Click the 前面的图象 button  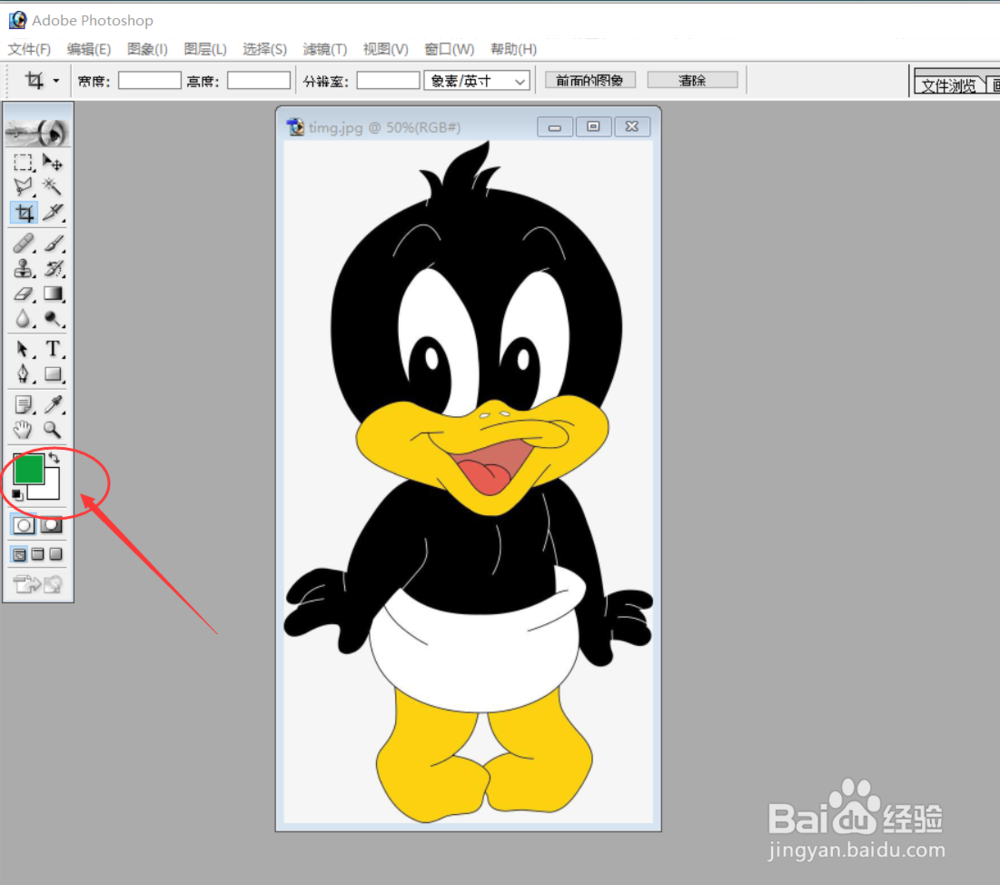[590, 80]
